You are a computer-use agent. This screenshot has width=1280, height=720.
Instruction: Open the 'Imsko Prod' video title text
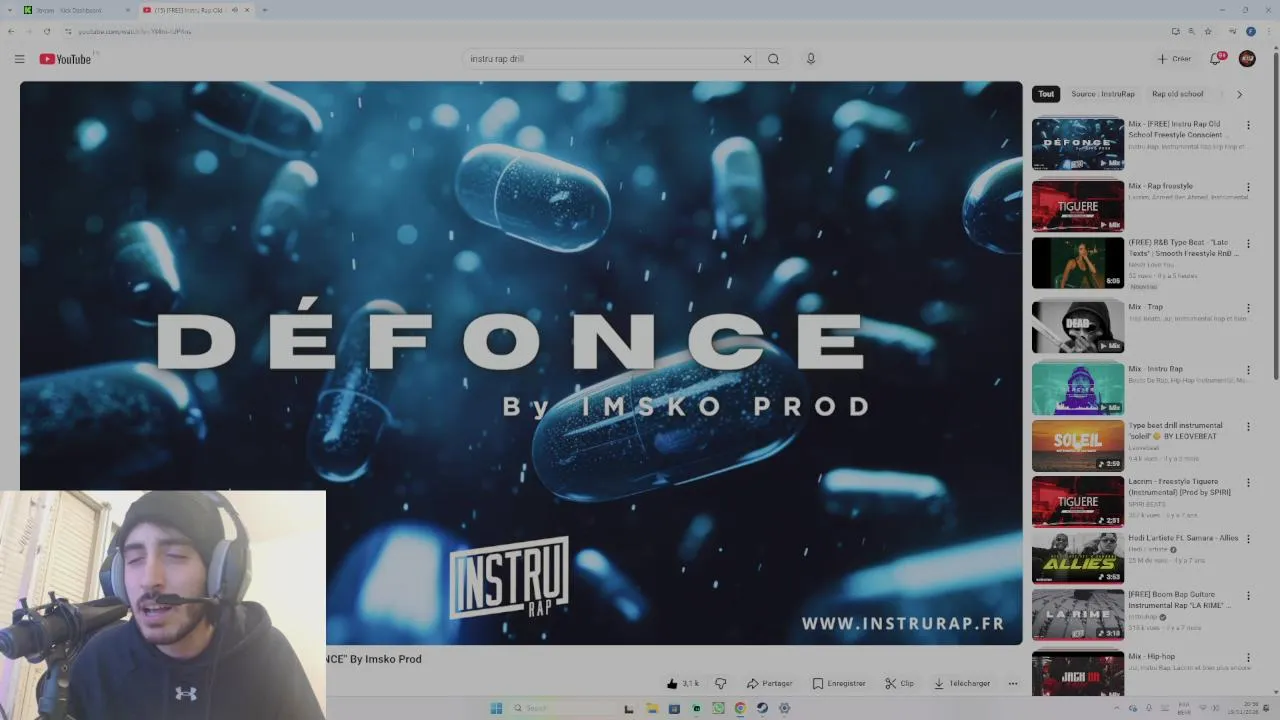[x=374, y=659]
